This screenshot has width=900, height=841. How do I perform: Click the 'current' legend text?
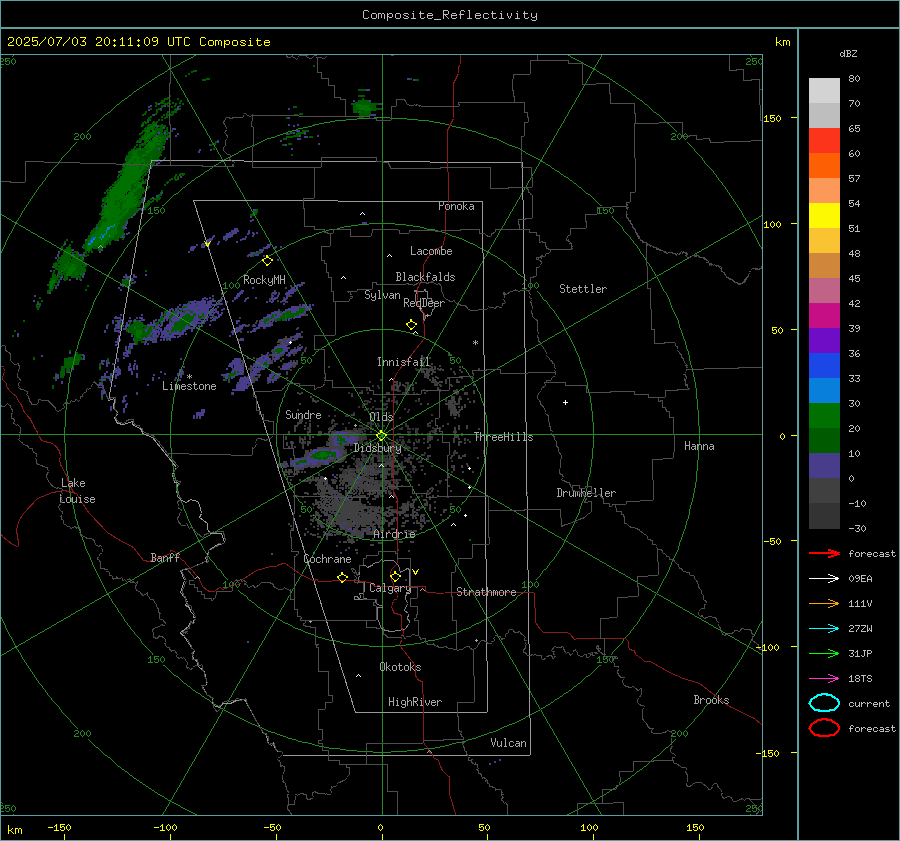coord(869,703)
